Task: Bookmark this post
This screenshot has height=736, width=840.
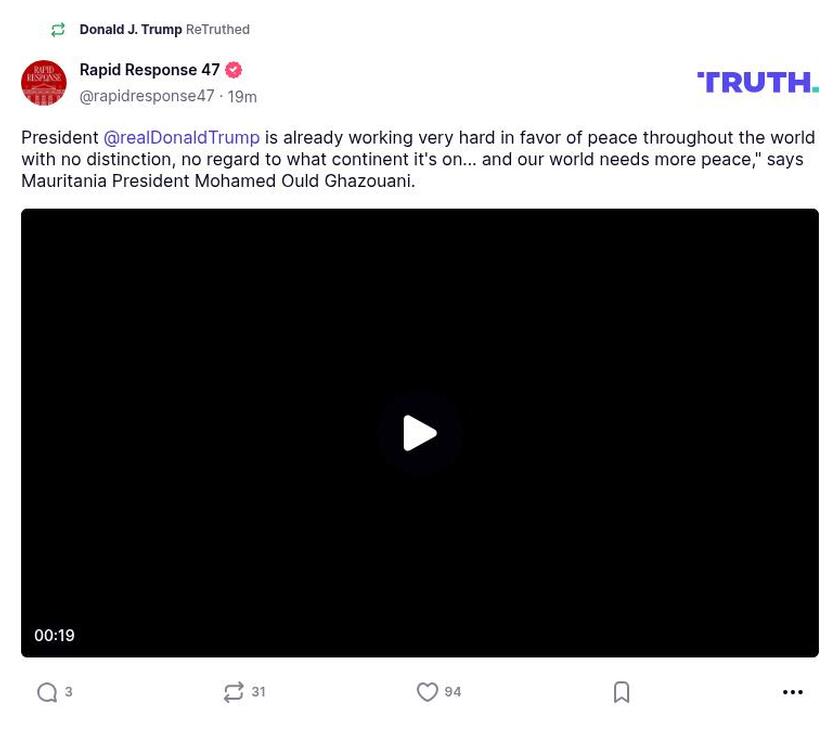Action: (x=621, y=692)
